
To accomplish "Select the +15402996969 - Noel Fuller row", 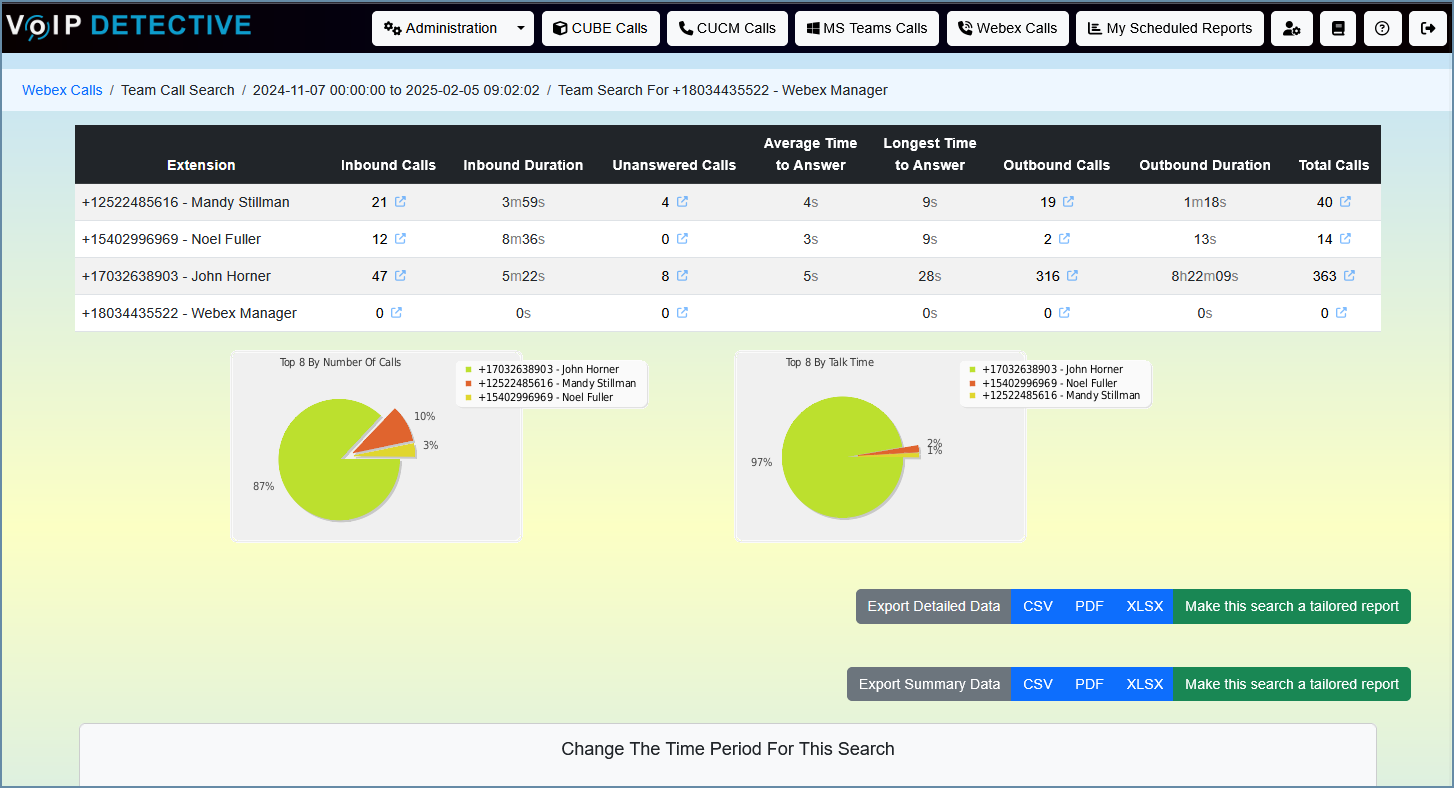I will click(x=728, y=239).
